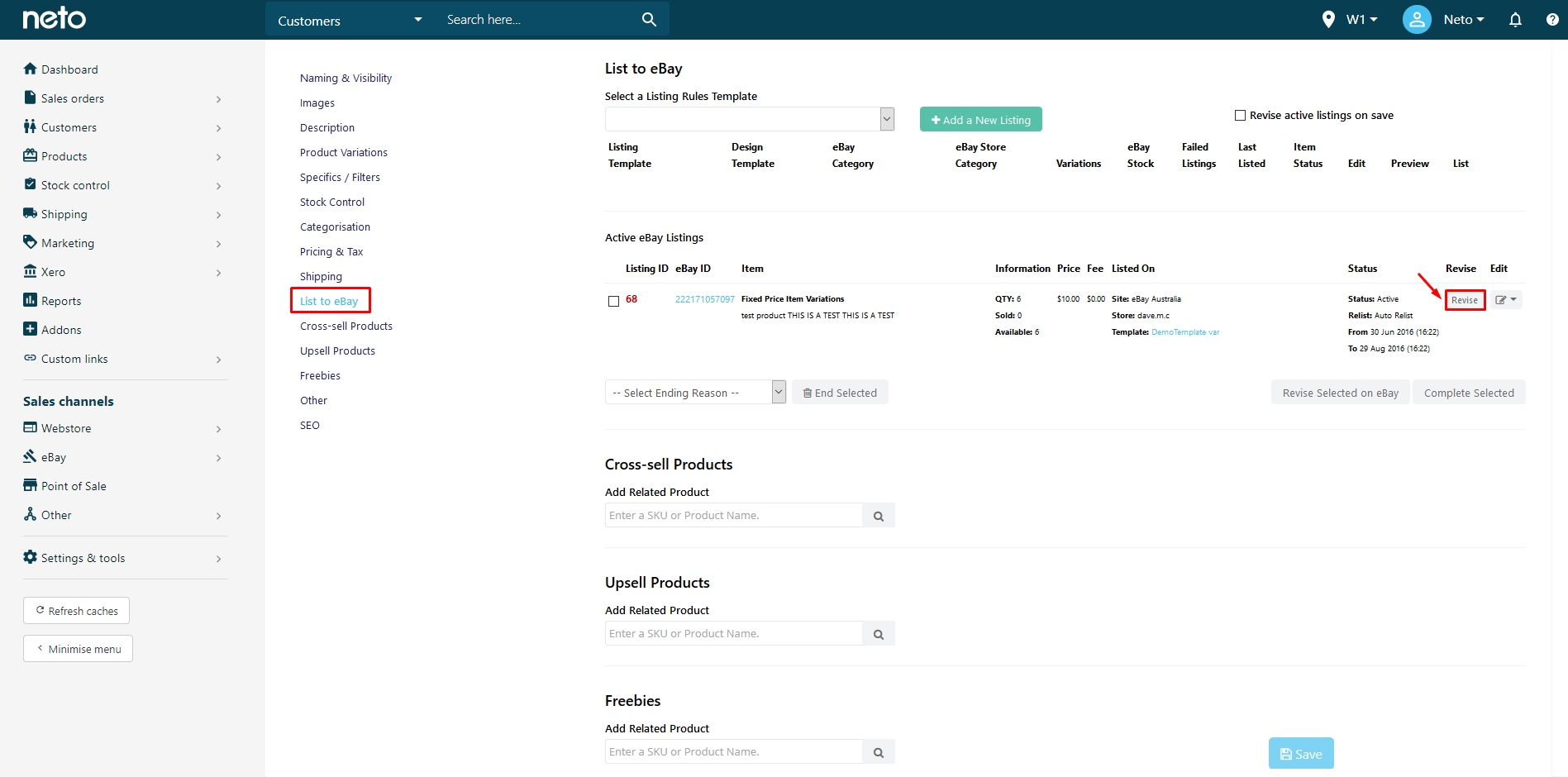The height and width of the screenshot is (777, 1568).
Task: Open the user avatar icon
Action: tap(1417, 19)
